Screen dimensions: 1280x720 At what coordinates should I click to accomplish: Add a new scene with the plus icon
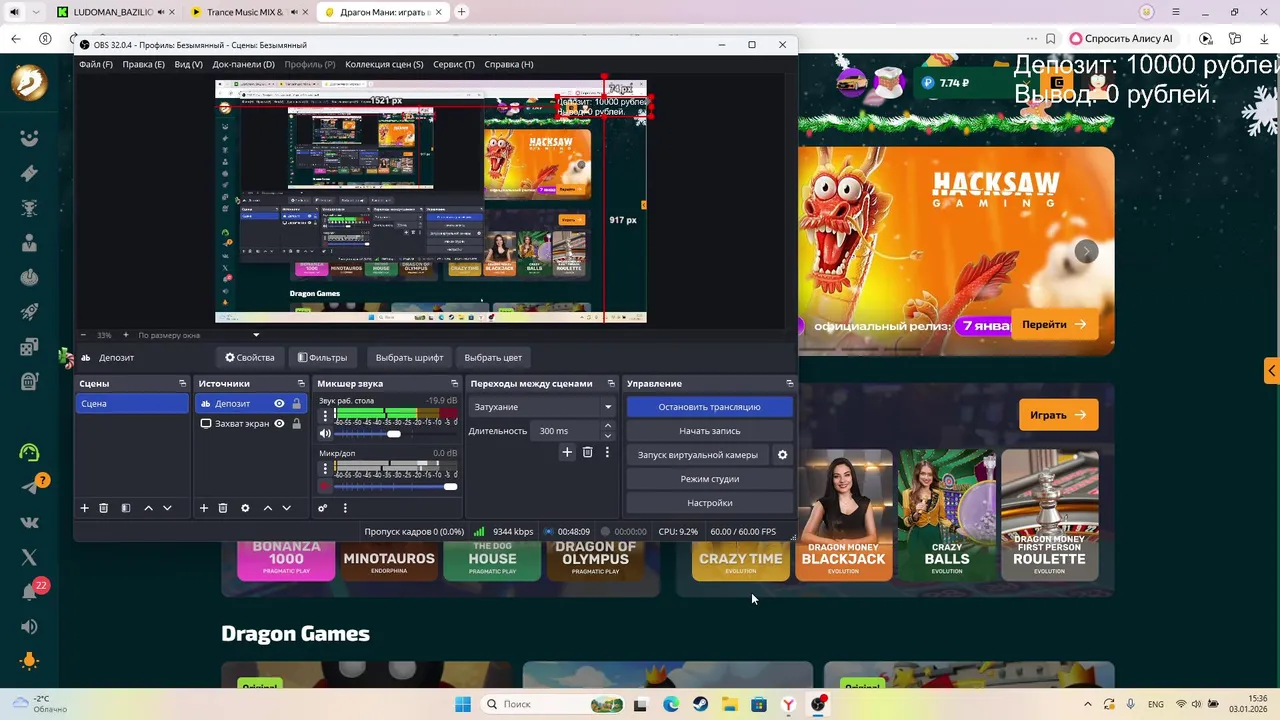85,508
